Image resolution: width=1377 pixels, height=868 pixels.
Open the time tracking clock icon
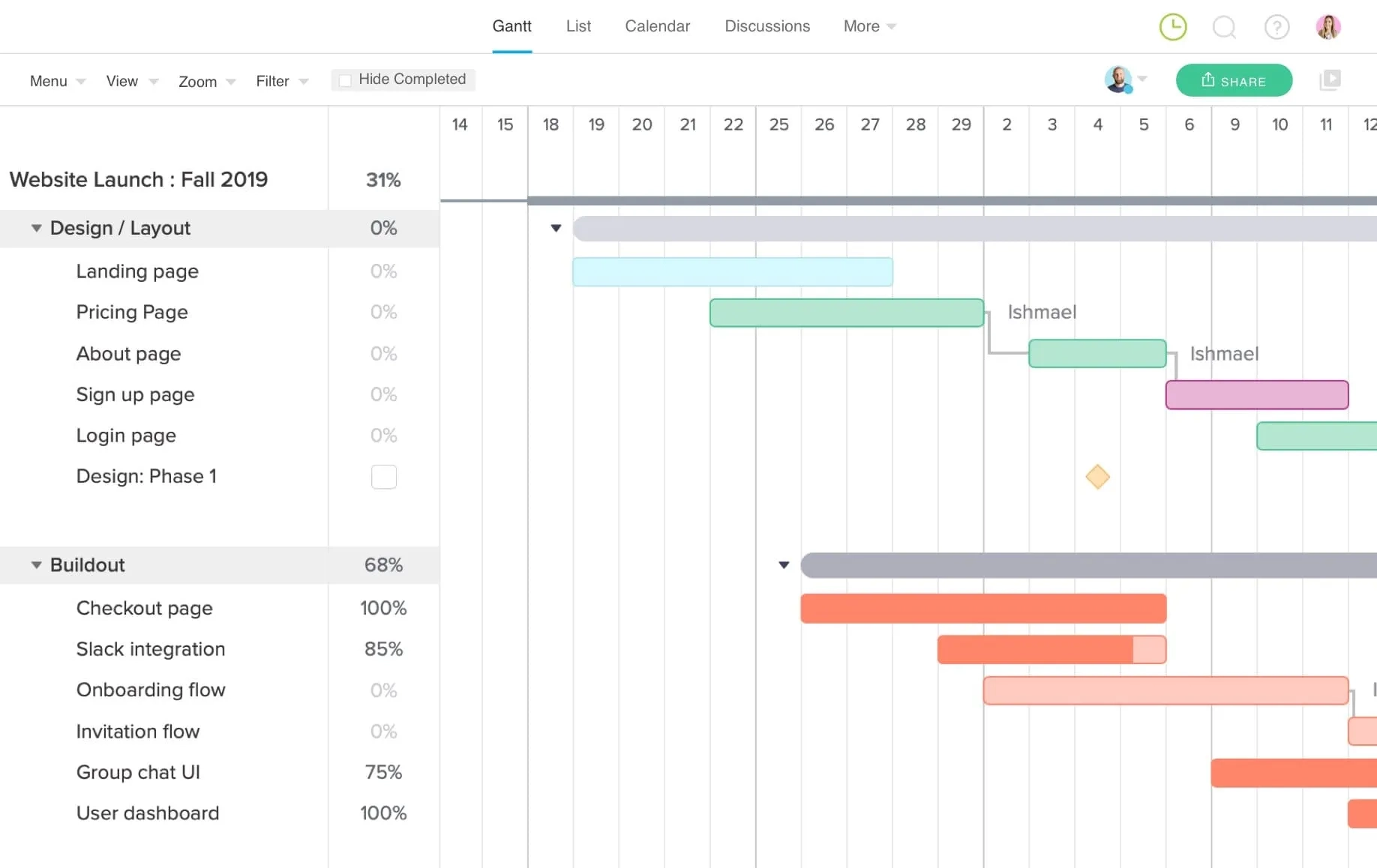coord(1172,26)
